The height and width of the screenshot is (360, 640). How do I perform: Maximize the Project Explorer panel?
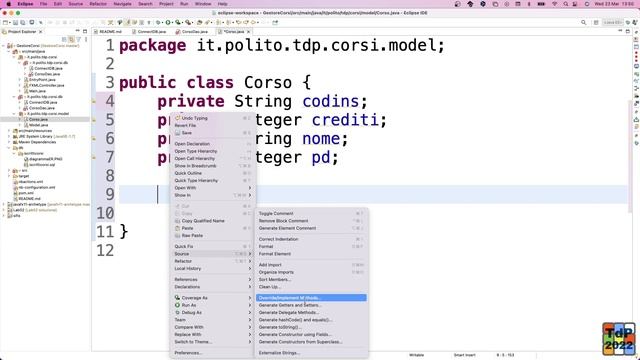85,31
